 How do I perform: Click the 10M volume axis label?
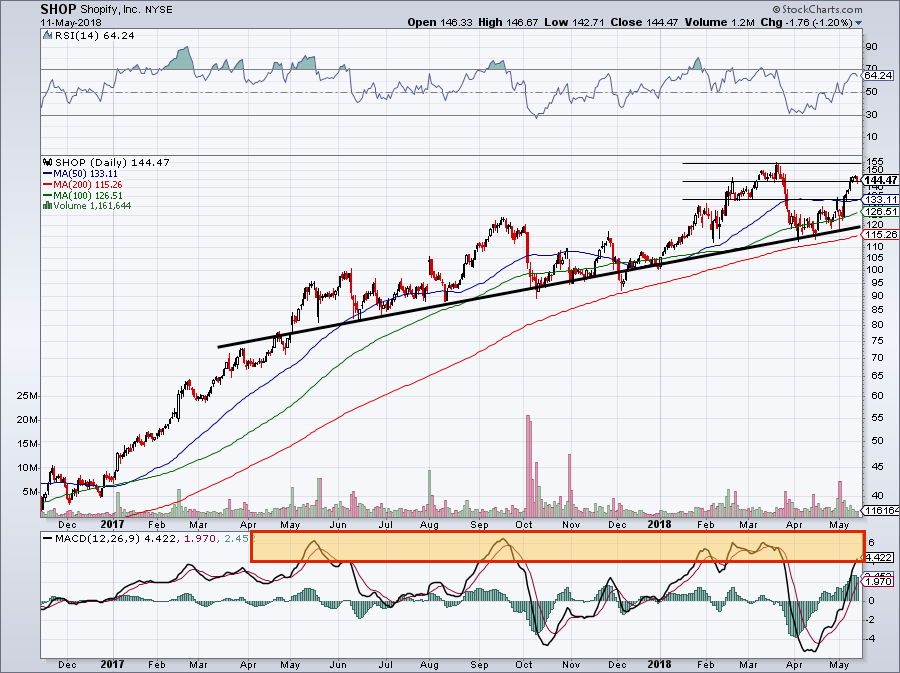pos(28,468)
